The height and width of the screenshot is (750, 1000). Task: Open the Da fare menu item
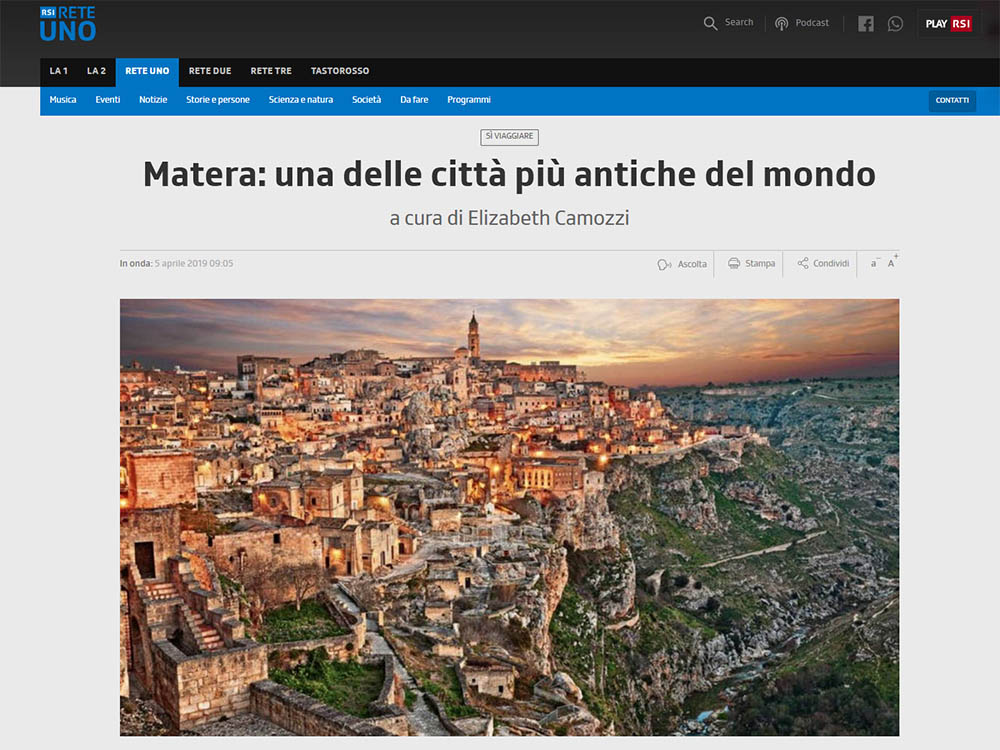coord(415,100)
